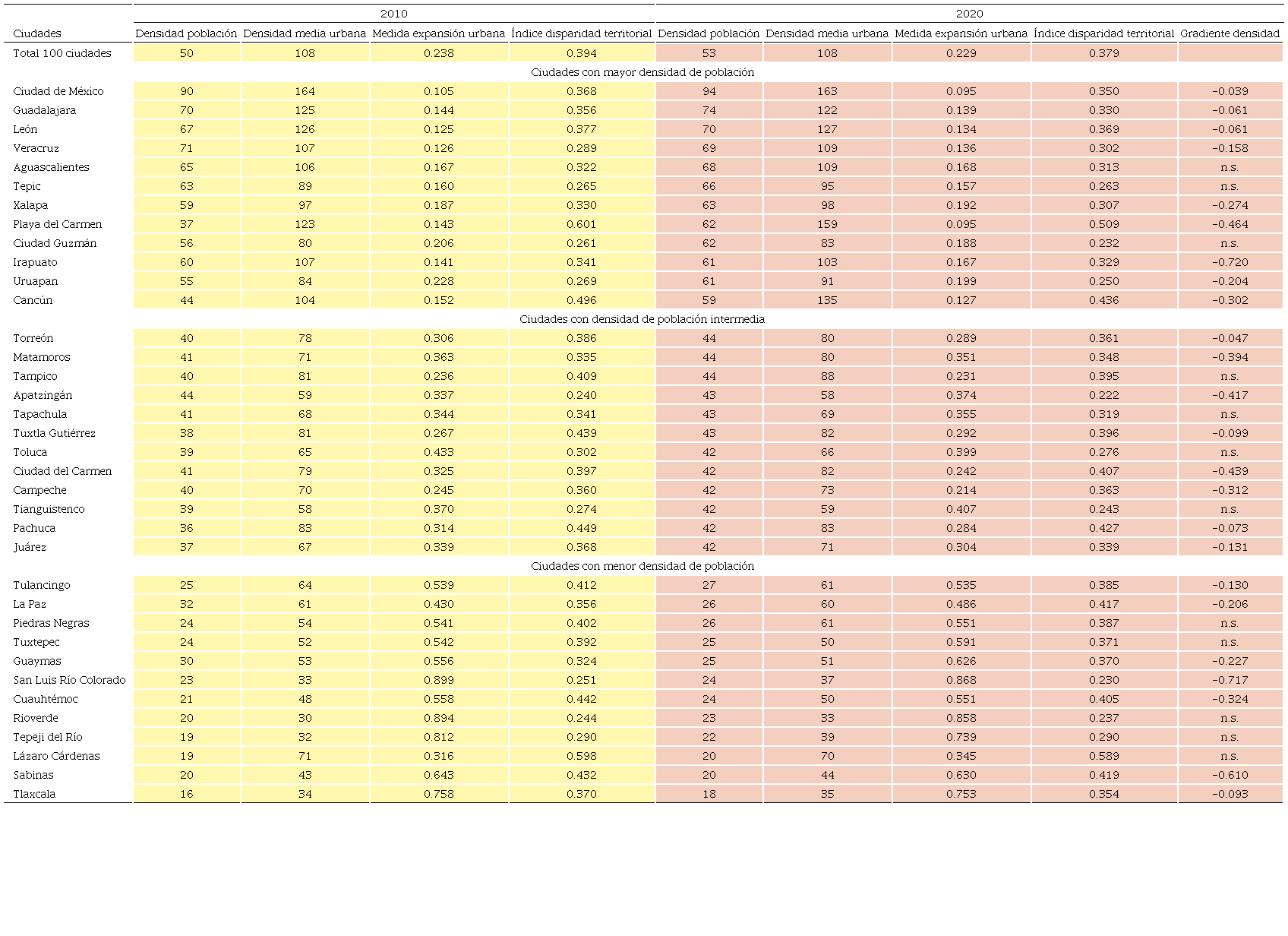
Task: Select Playa del Carmen's 0.601 disparity value
Action: [581, 224]
